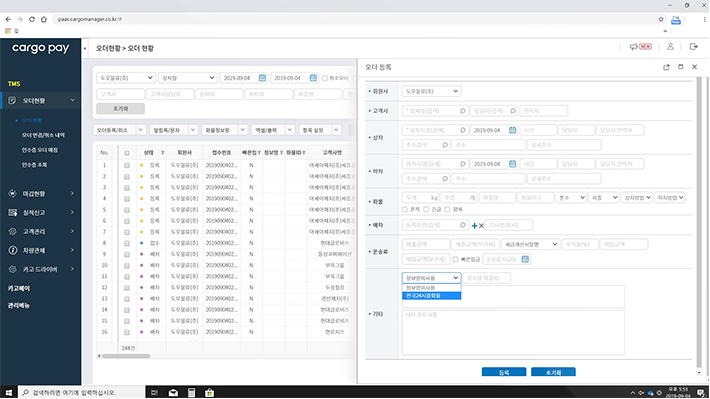Viewport: 710px width, 399px height.
Task: Click the 화물ID column filter icon
Action: [x=304, y=153]
